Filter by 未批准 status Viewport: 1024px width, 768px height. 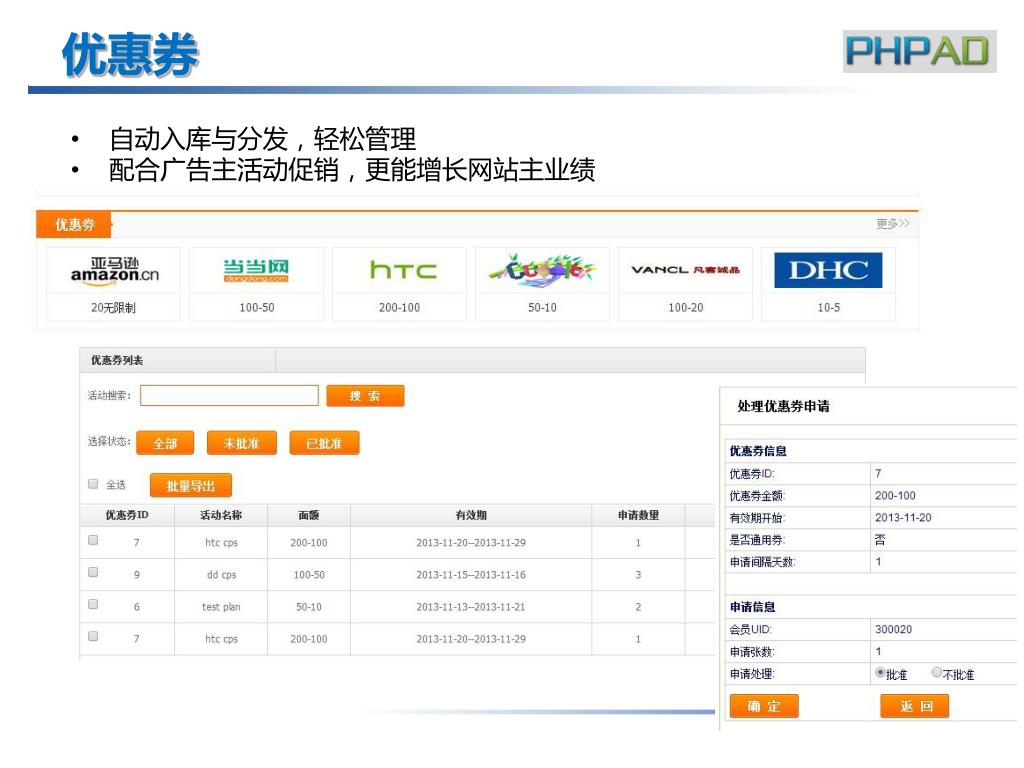242,443
